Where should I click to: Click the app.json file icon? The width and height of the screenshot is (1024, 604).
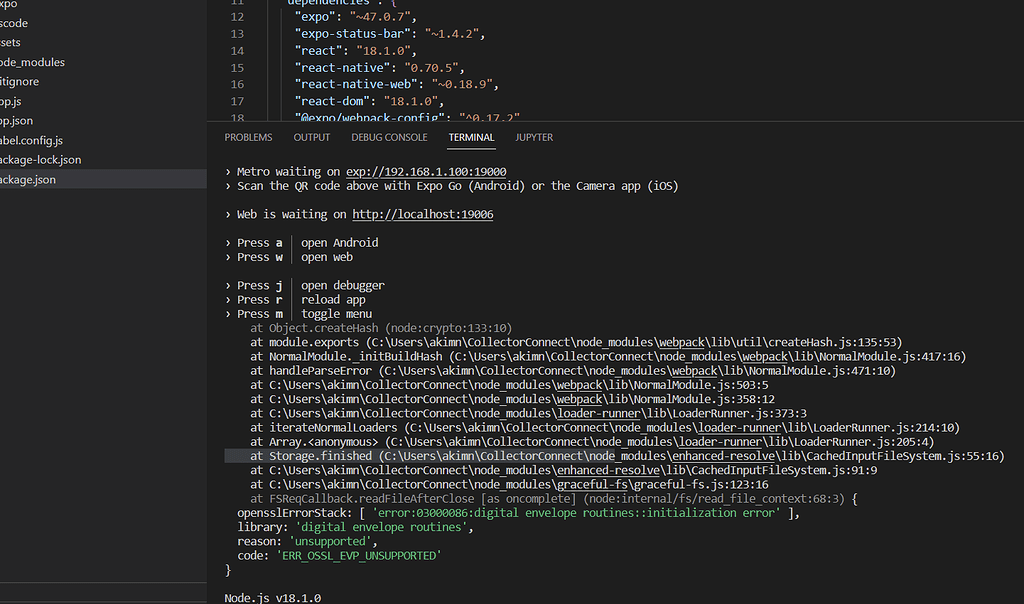3,120
